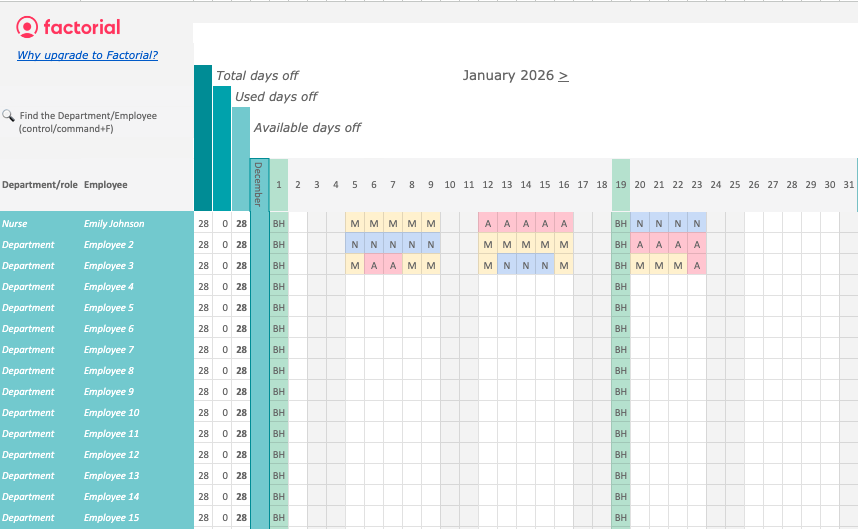Select the Find Department/Employee hint text
The image size is (858, 529).
[88, 122]
